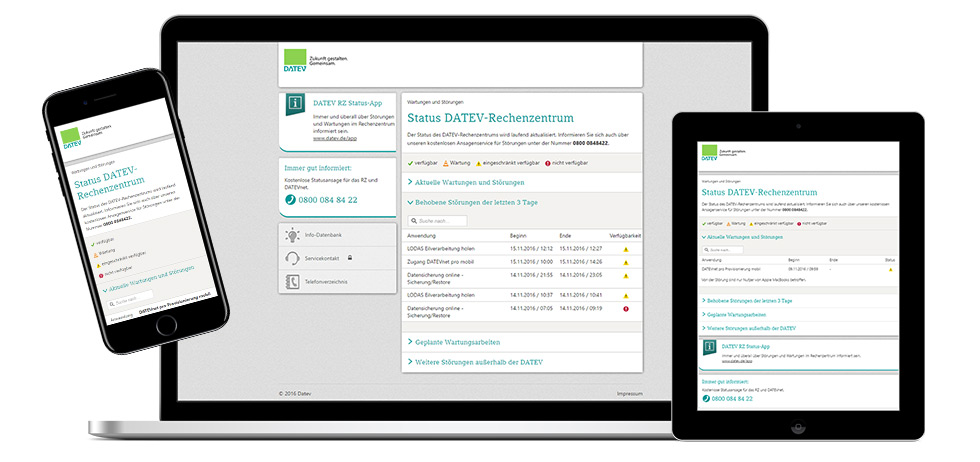Click the yellow 'eingeschränkt verfügbar' legend icon on laptop
The image size is (980, 462).
[479, 163]
